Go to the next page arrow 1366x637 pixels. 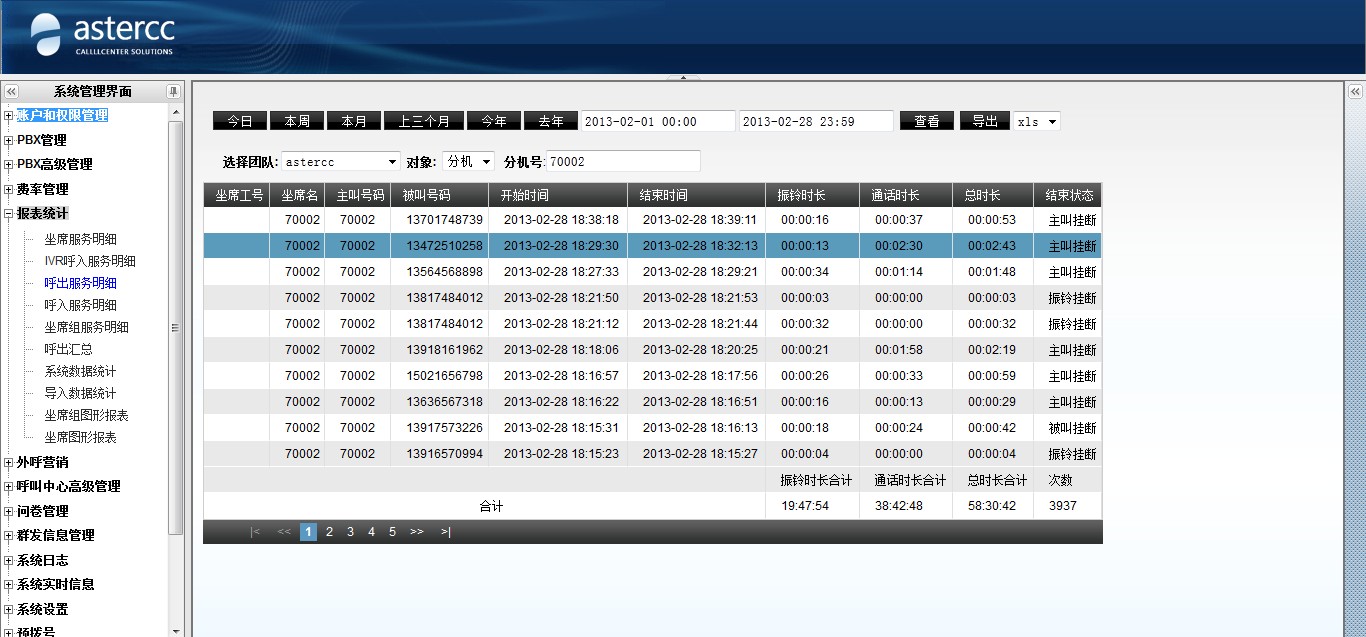click(x=416, y=532)
